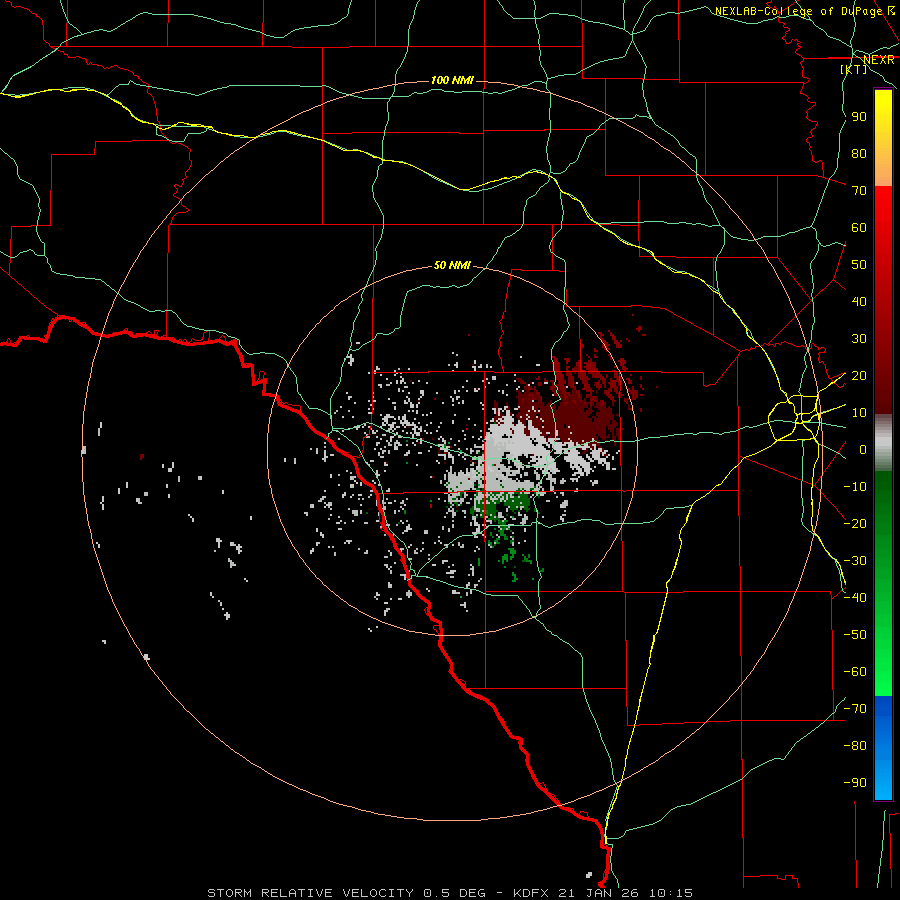Click the [KT] units label above the color bar
900x900 pixels.
(853, 69)
